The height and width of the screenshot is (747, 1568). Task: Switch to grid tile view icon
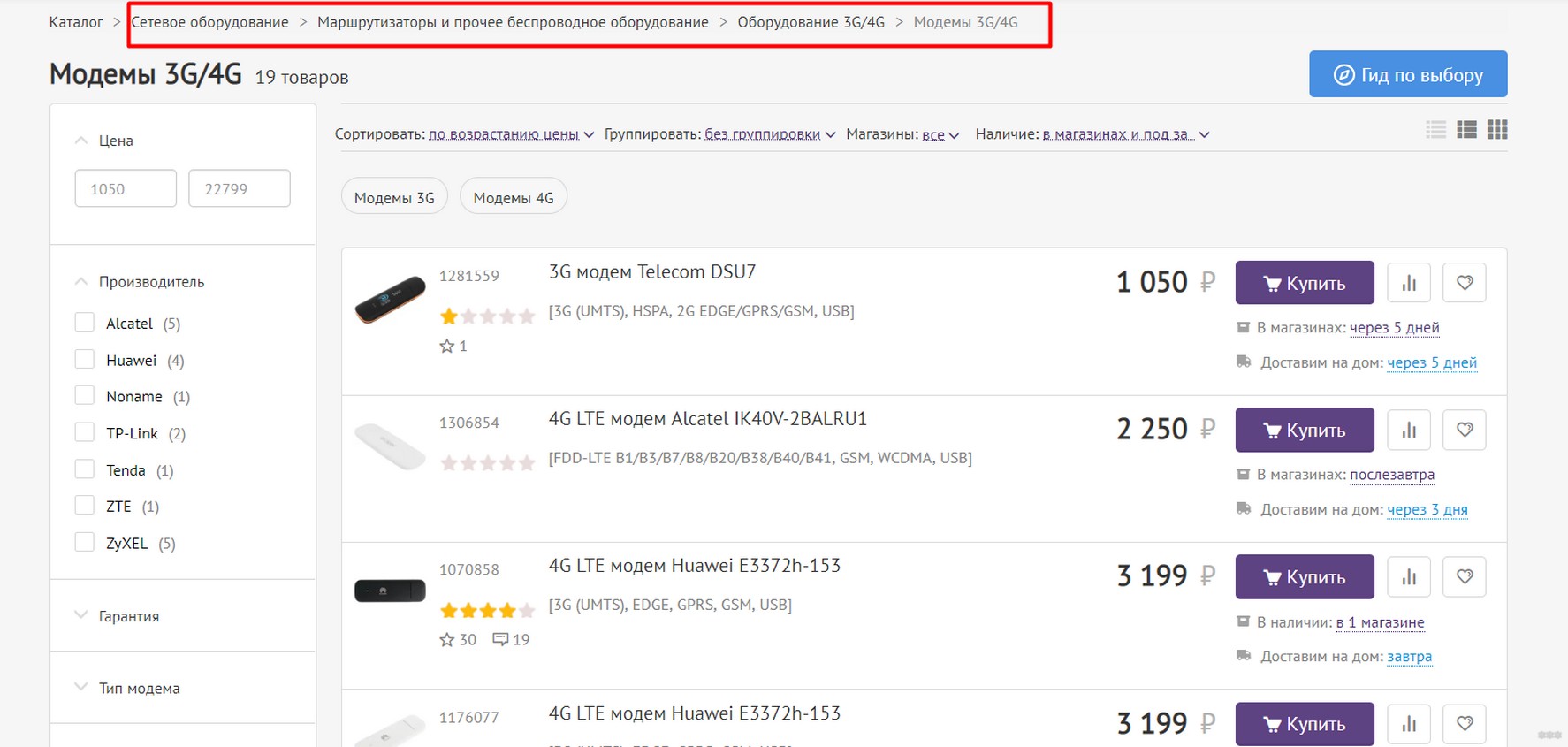pyautogui.click(x=1497, y=130)
